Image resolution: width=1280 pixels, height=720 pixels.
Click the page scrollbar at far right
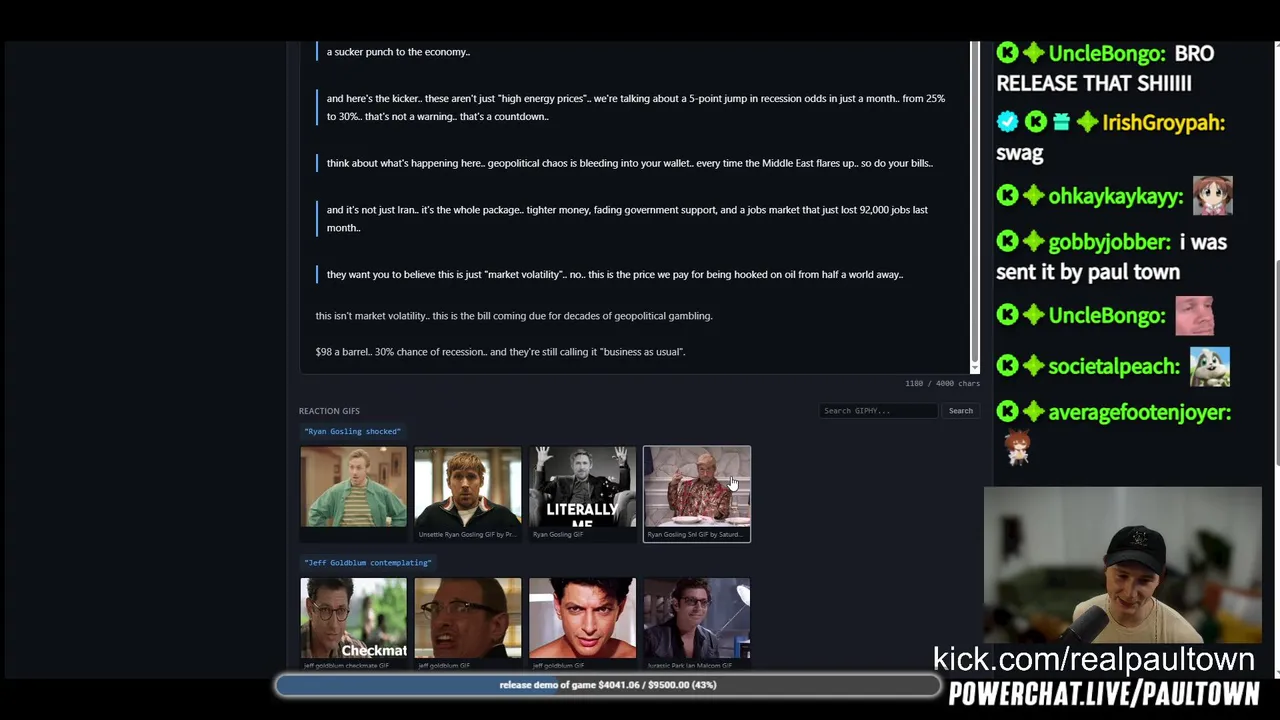[x=1275, y=362]
